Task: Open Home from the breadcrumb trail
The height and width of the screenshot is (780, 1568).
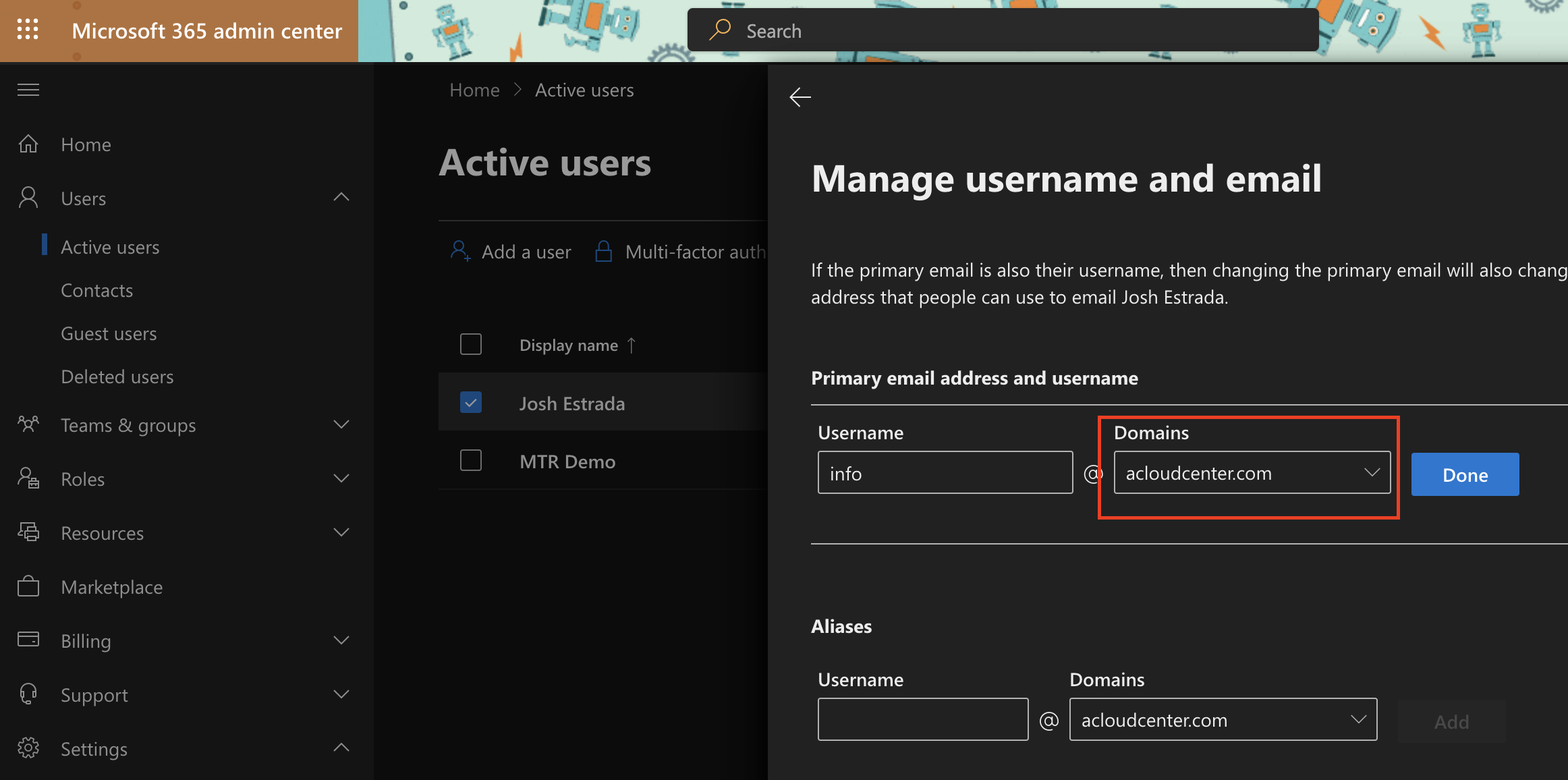Action: click(474, 89)
